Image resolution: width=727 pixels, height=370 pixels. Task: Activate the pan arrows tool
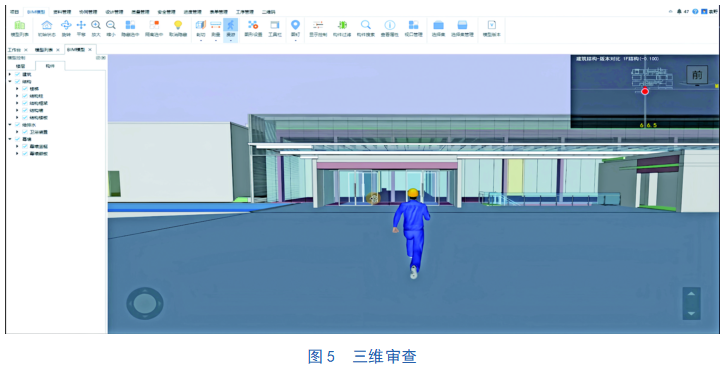tap(81, 25)
